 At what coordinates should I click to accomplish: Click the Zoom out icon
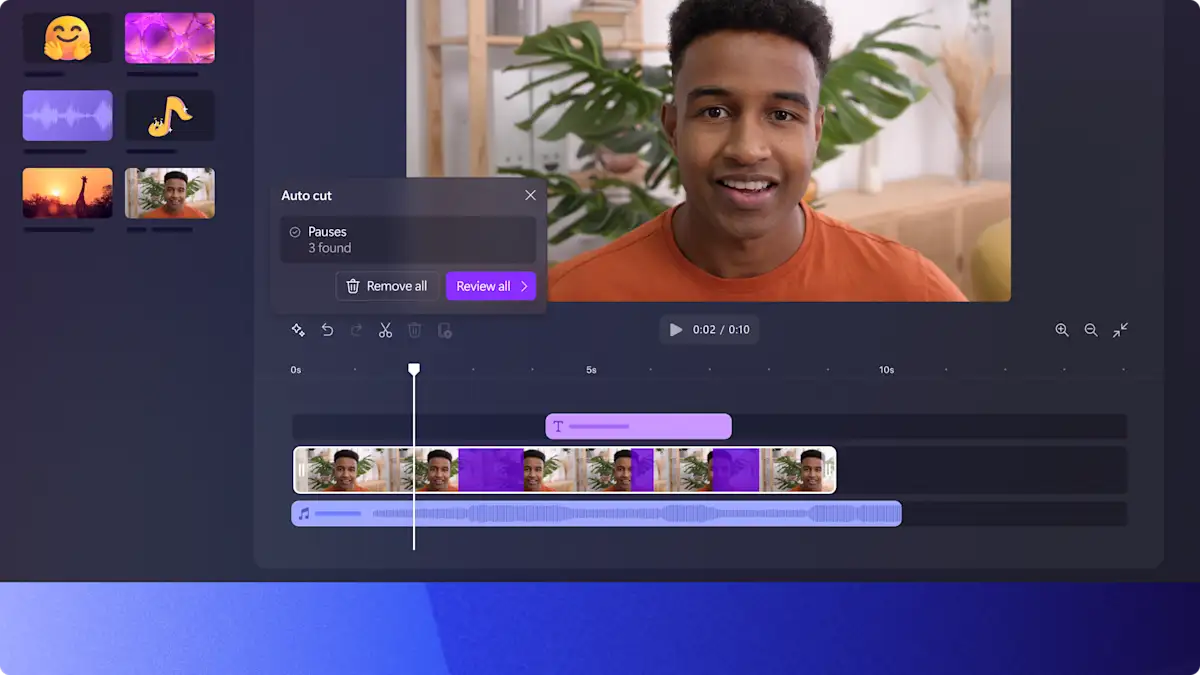click(x=1090, y=330)
